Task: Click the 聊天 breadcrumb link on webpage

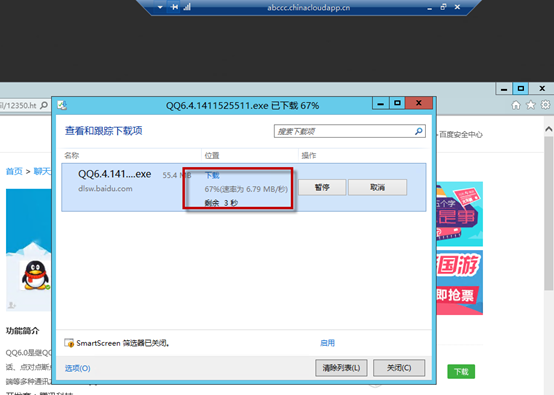Action: 42,171
